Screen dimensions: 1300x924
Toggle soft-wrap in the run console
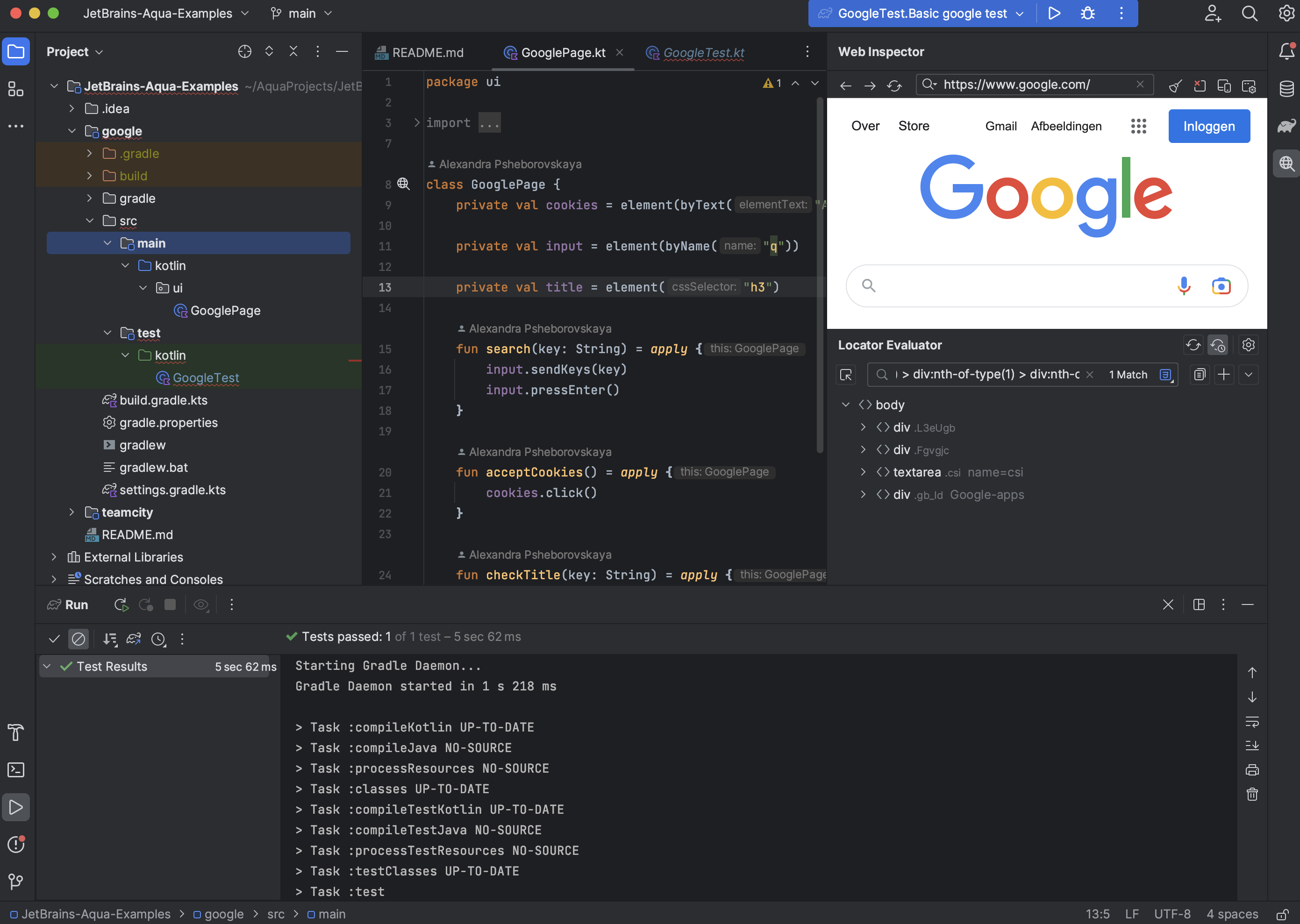[1251, 721]
